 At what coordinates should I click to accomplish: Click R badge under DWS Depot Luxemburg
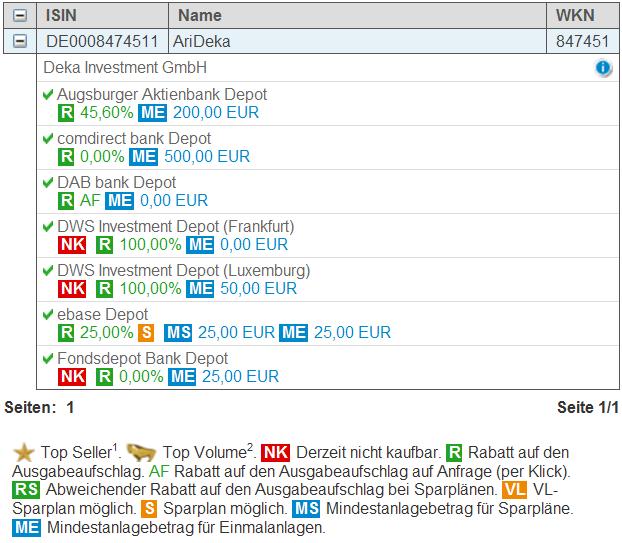click(105, 289)
